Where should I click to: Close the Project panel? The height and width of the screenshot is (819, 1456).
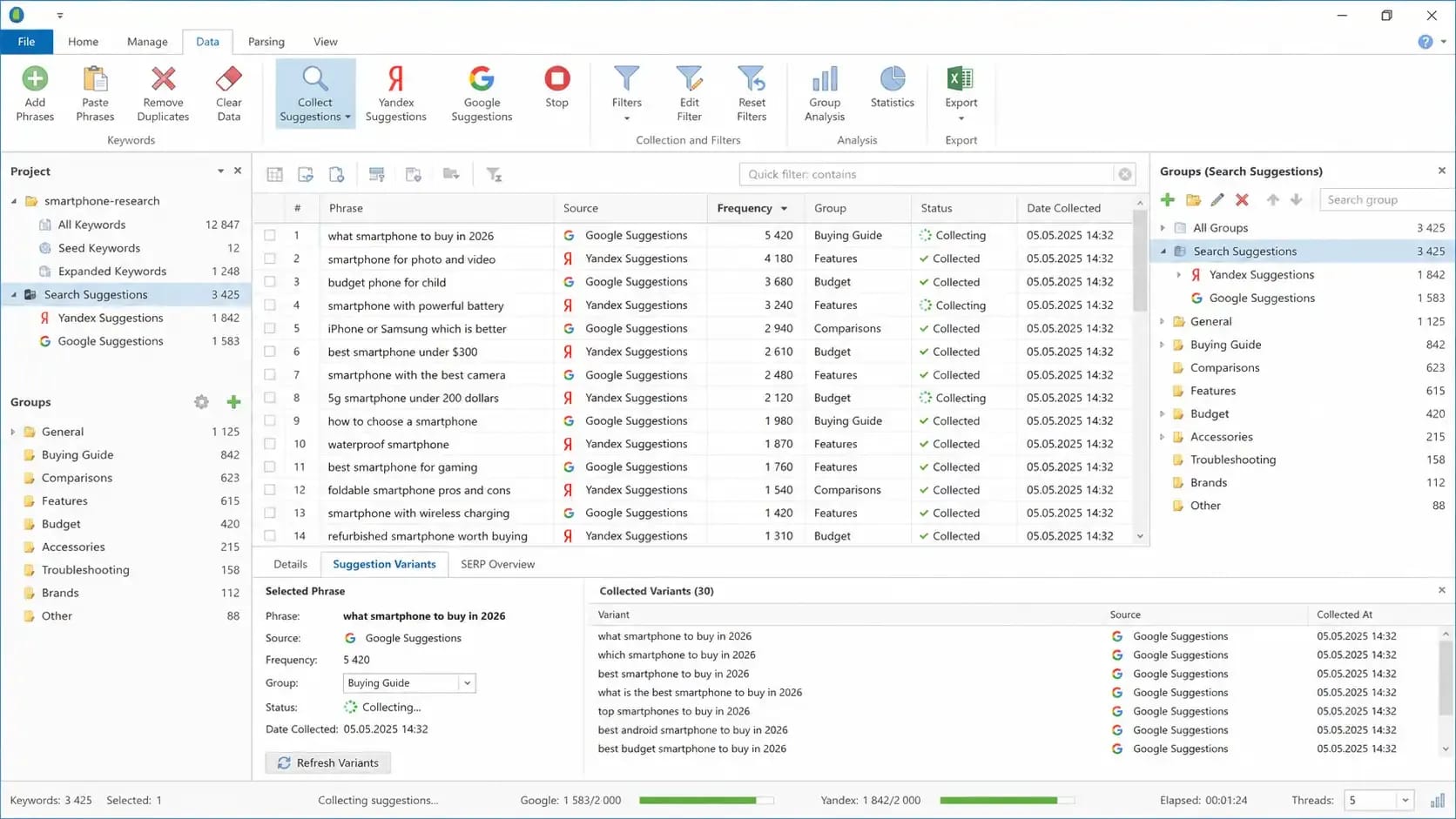[x=238, y=171]
